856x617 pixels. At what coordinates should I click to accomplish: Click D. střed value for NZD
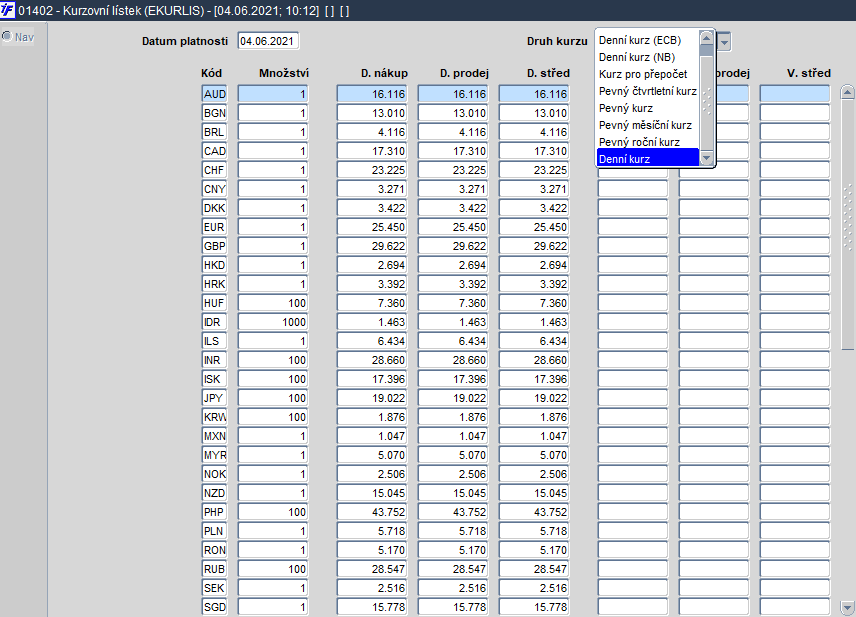(534, 493)
